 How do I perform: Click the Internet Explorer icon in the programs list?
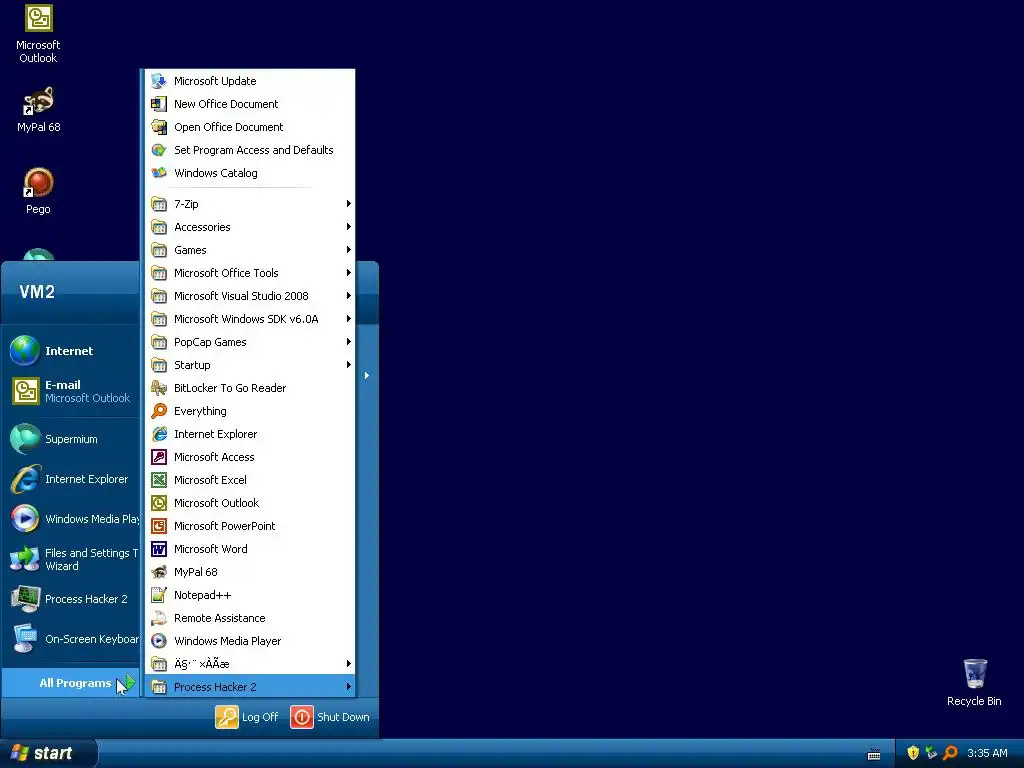(x=159, y=434)
